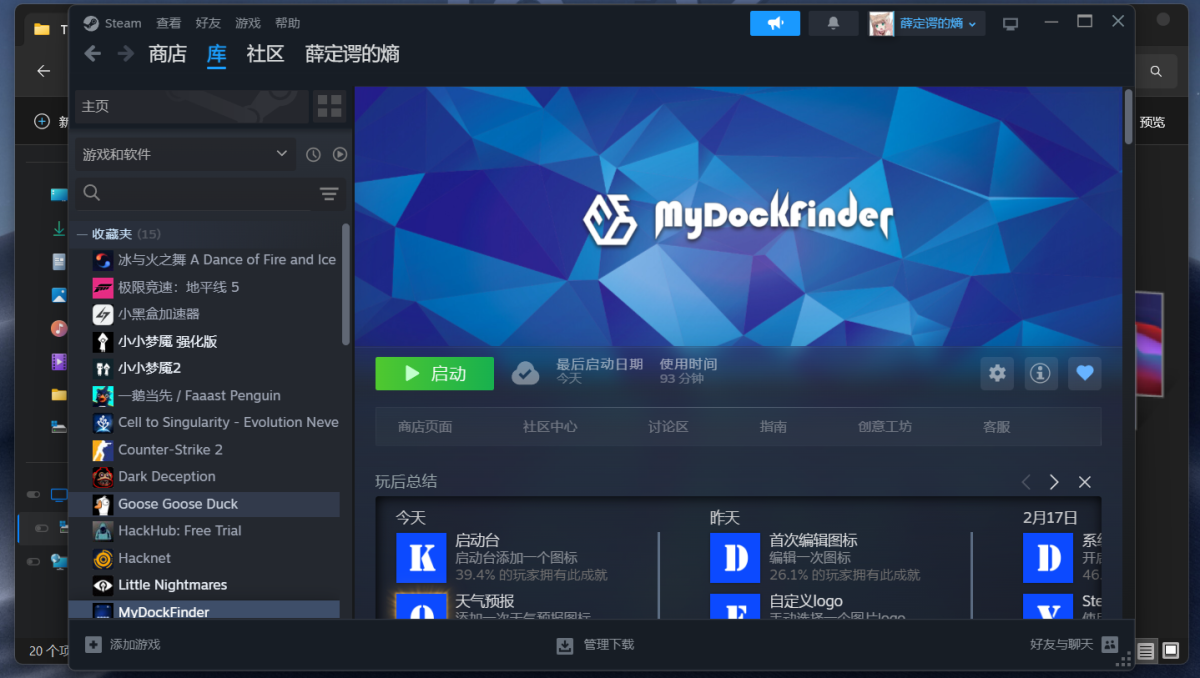
Task: Click the game list scrollbar
Action: [346, 285]
